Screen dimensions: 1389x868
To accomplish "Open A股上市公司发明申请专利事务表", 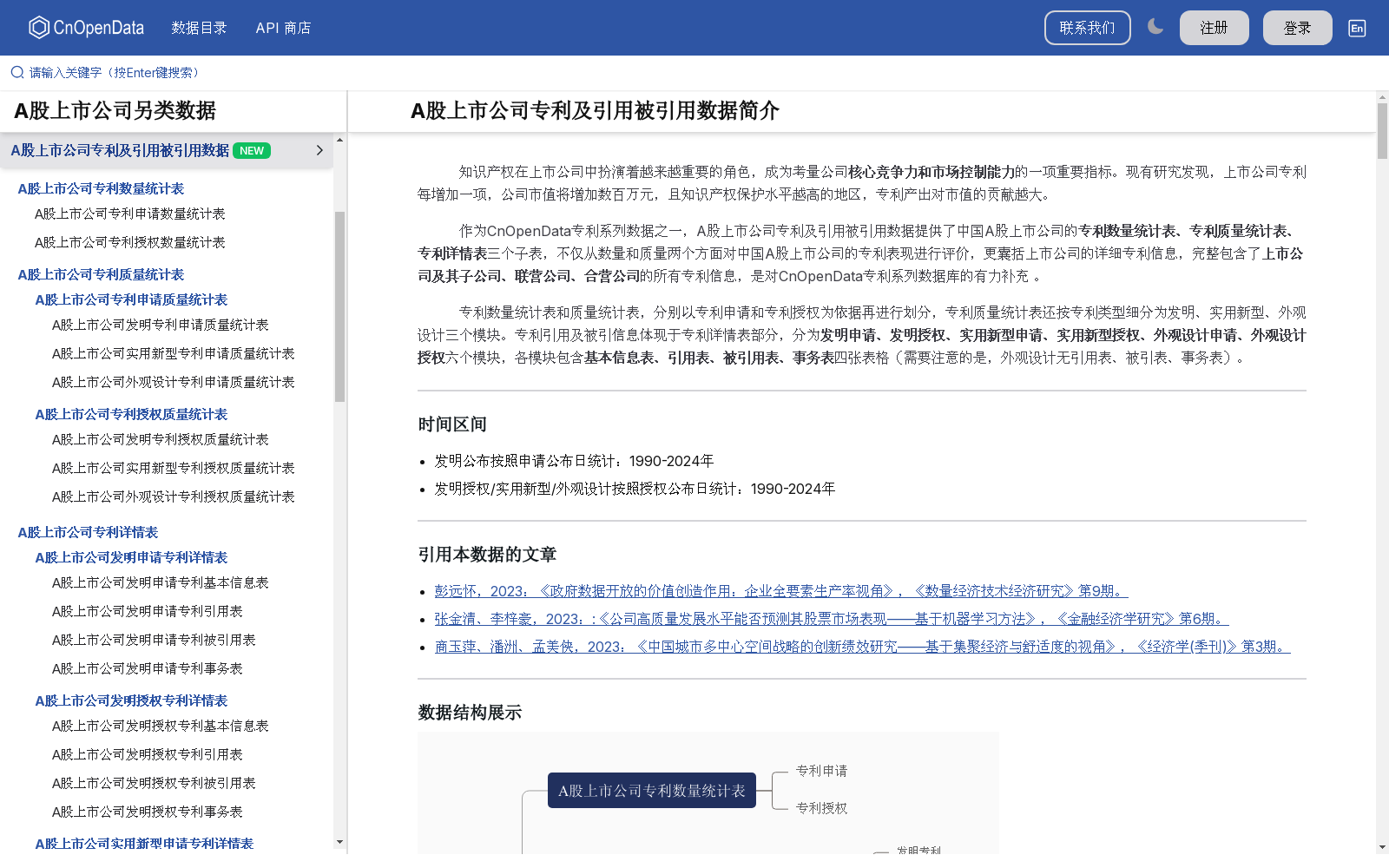I will pyautogui.click(x=147, y=668).
